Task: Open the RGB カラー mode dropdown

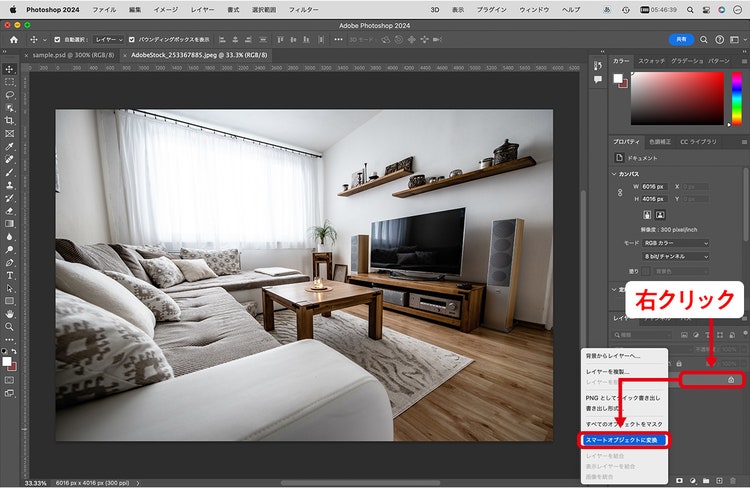Action: coord(675,243)
